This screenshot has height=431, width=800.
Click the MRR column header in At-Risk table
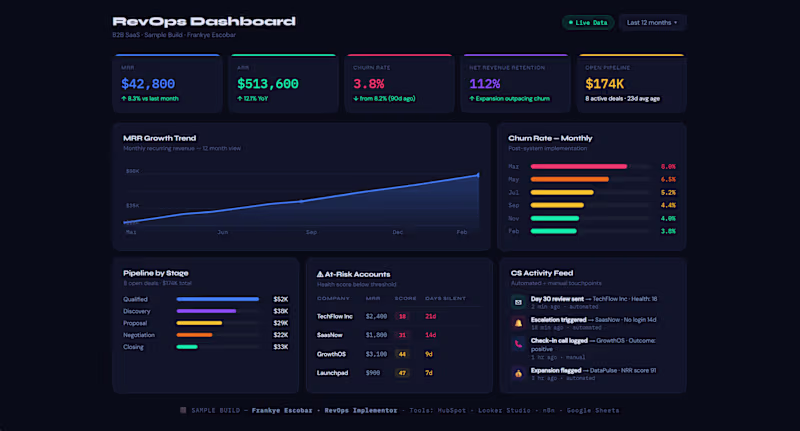(x=372, y=298)
